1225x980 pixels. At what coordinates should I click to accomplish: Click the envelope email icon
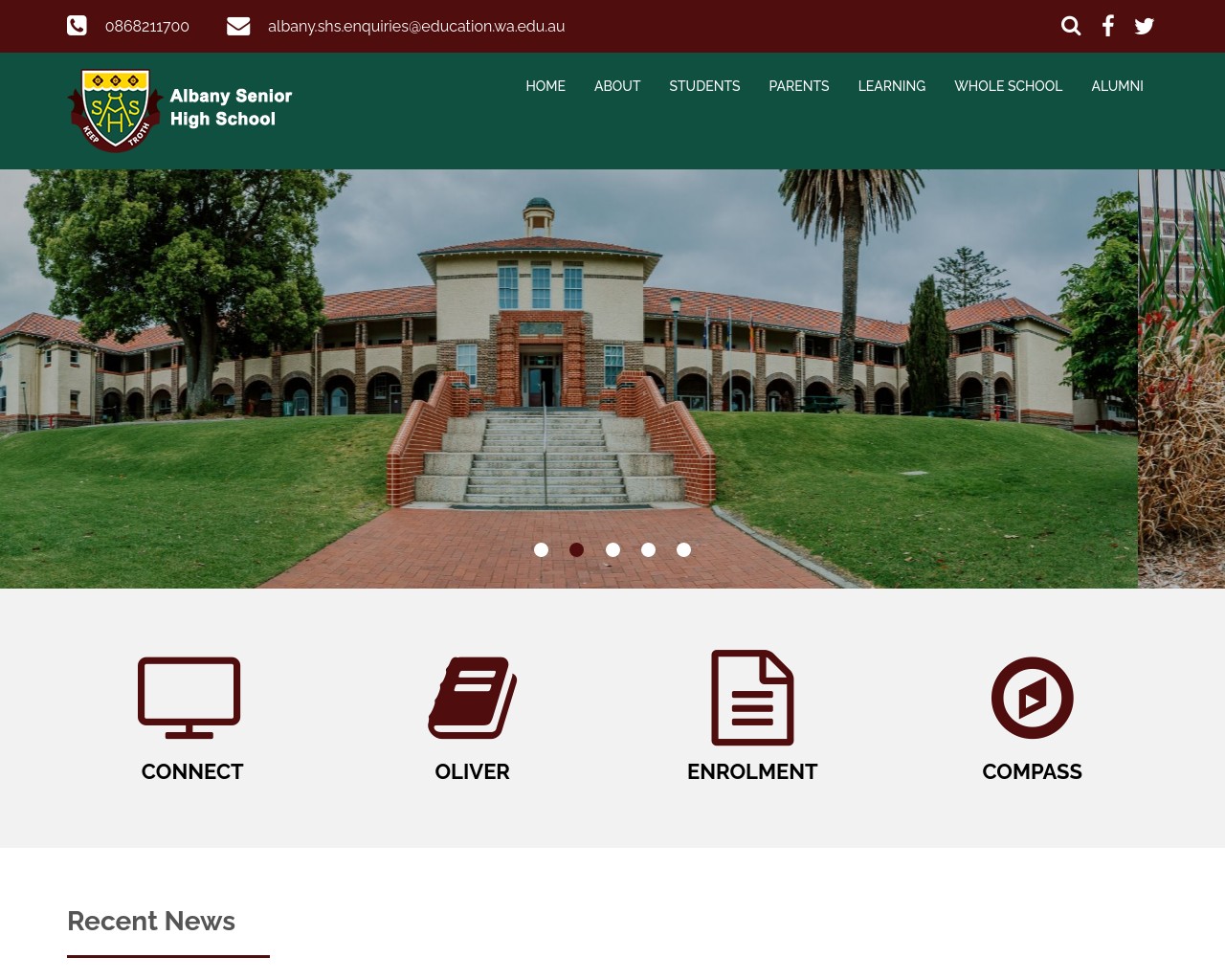click(238, 26)
